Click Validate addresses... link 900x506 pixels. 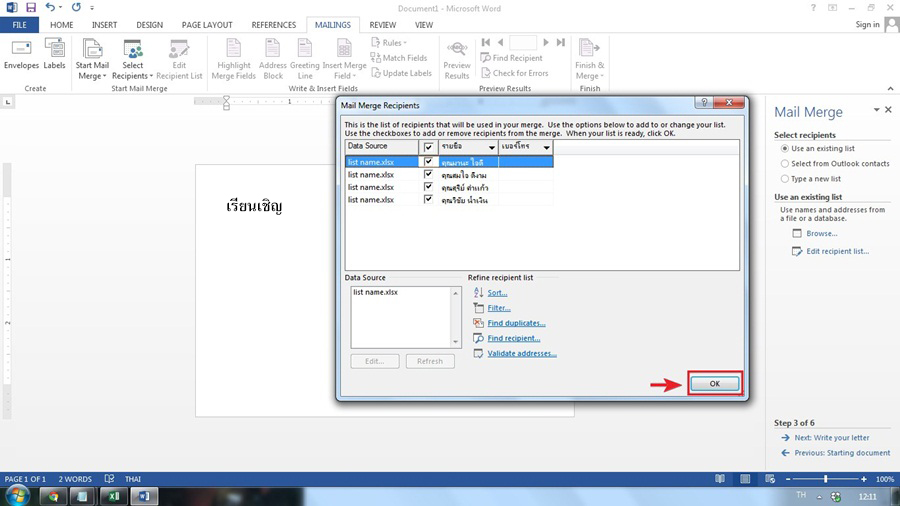coord(522,353)
